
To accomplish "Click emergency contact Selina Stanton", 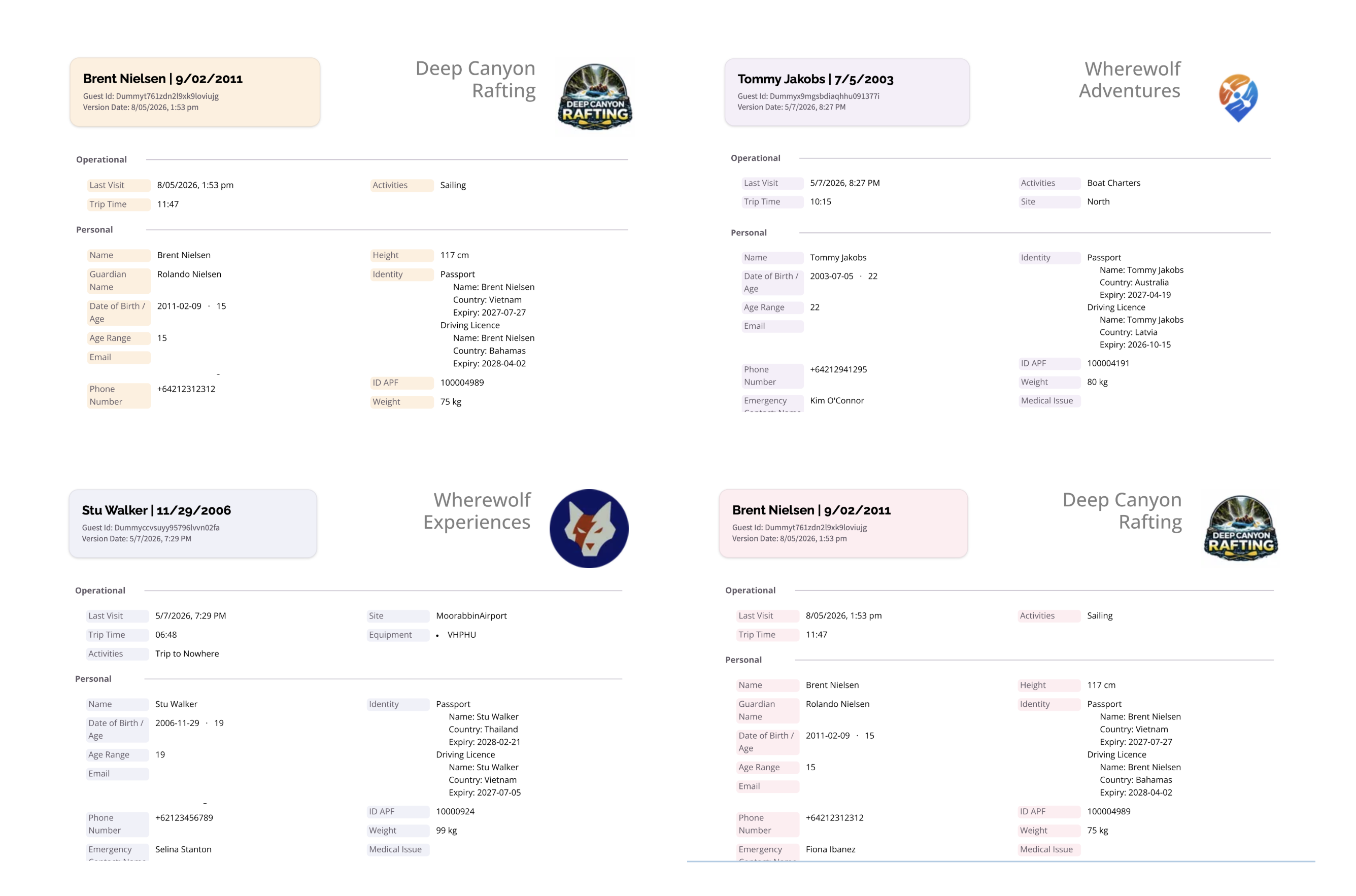I will tap(183, 849).
